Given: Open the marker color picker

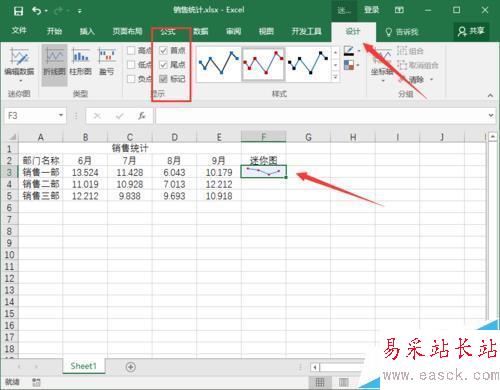Looking at the screenshot, I should tap(349, 65).
